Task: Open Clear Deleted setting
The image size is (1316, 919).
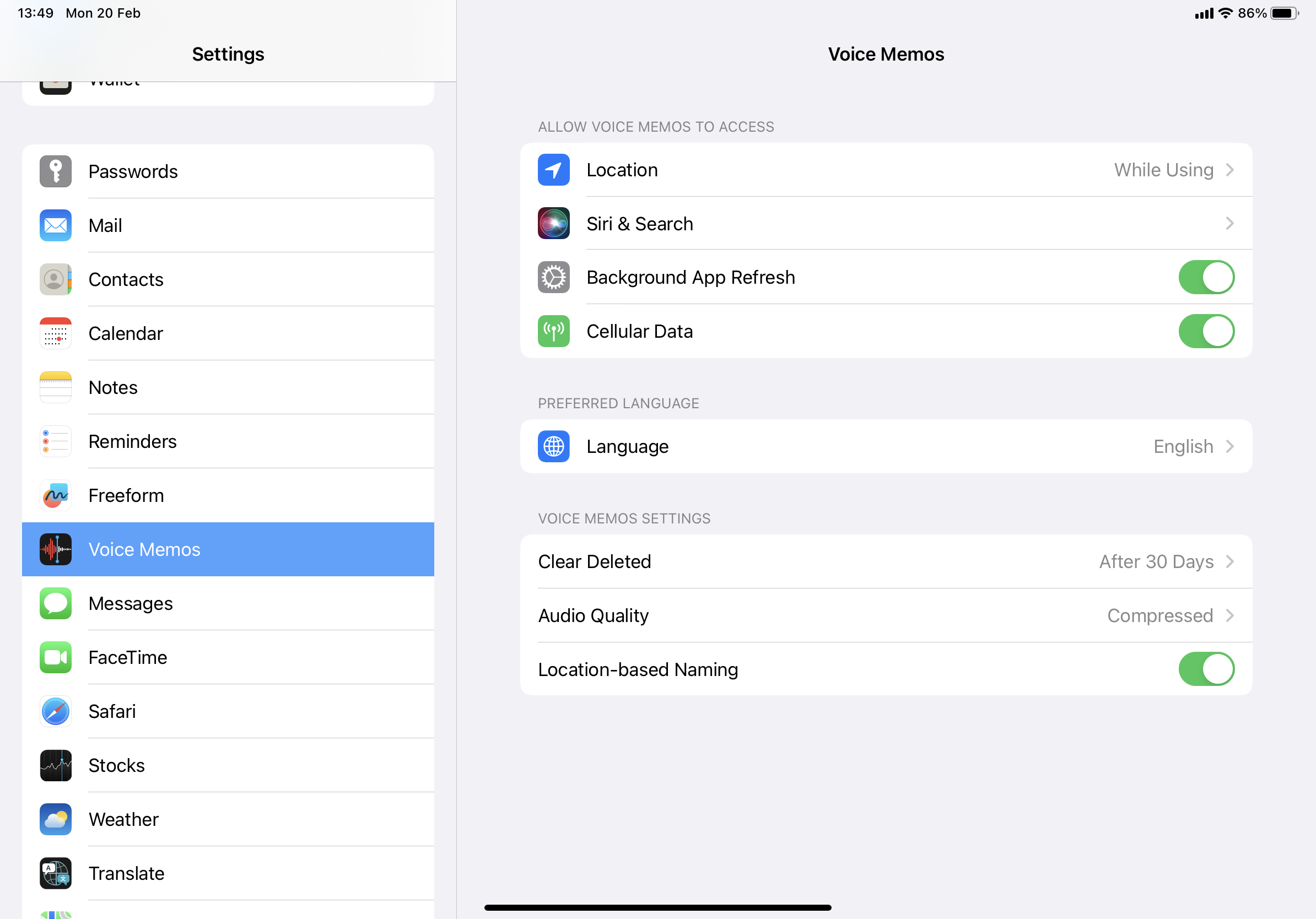Action: pyautogui.click(x=886, y=561)
